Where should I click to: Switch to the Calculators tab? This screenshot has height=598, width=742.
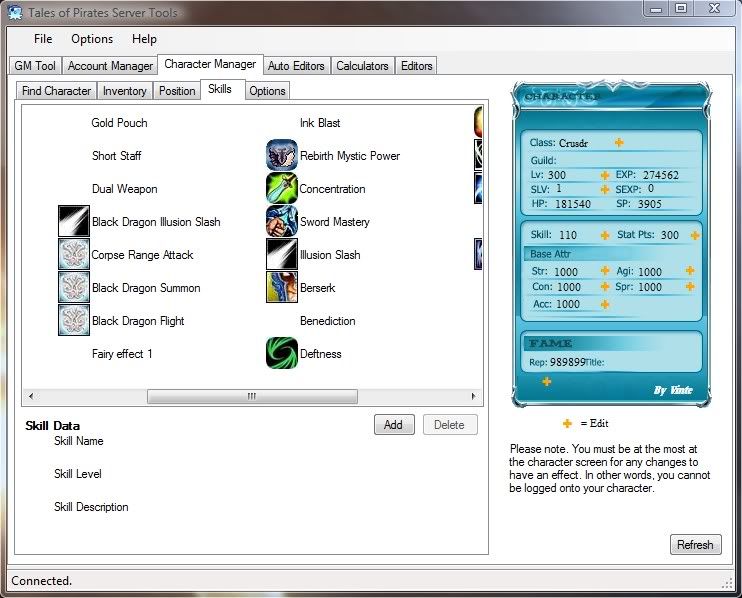[362, 66]
